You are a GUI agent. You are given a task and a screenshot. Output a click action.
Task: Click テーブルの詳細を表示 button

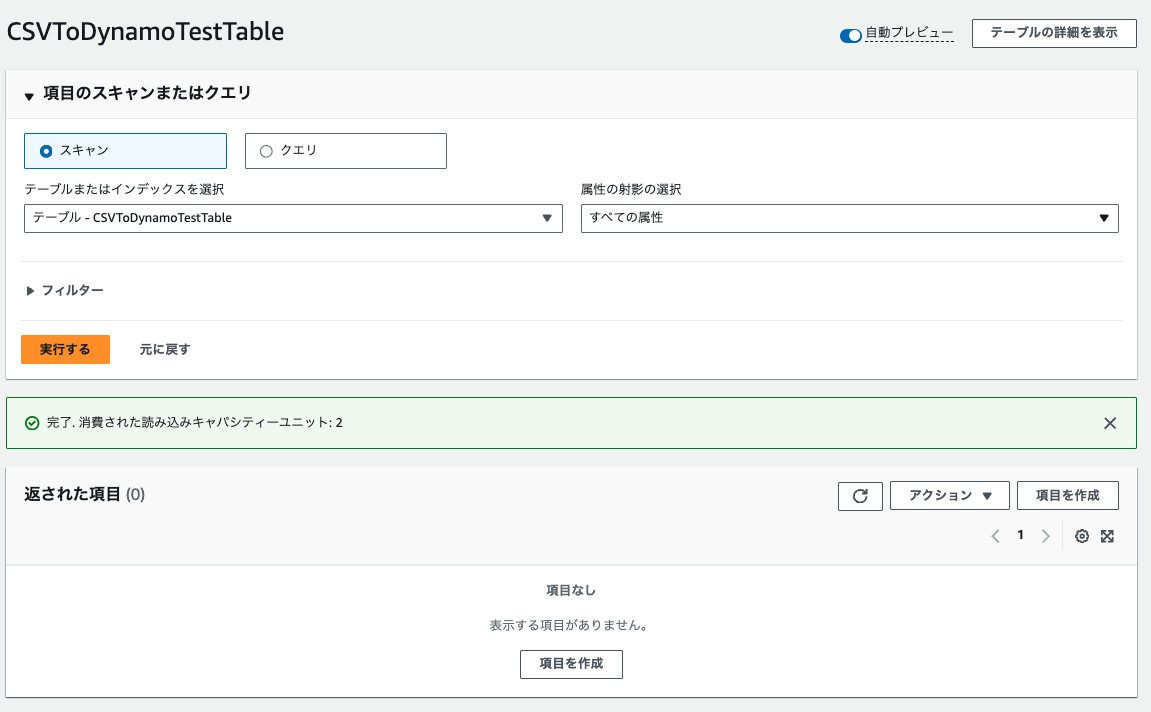click(x=1054, y=33)
